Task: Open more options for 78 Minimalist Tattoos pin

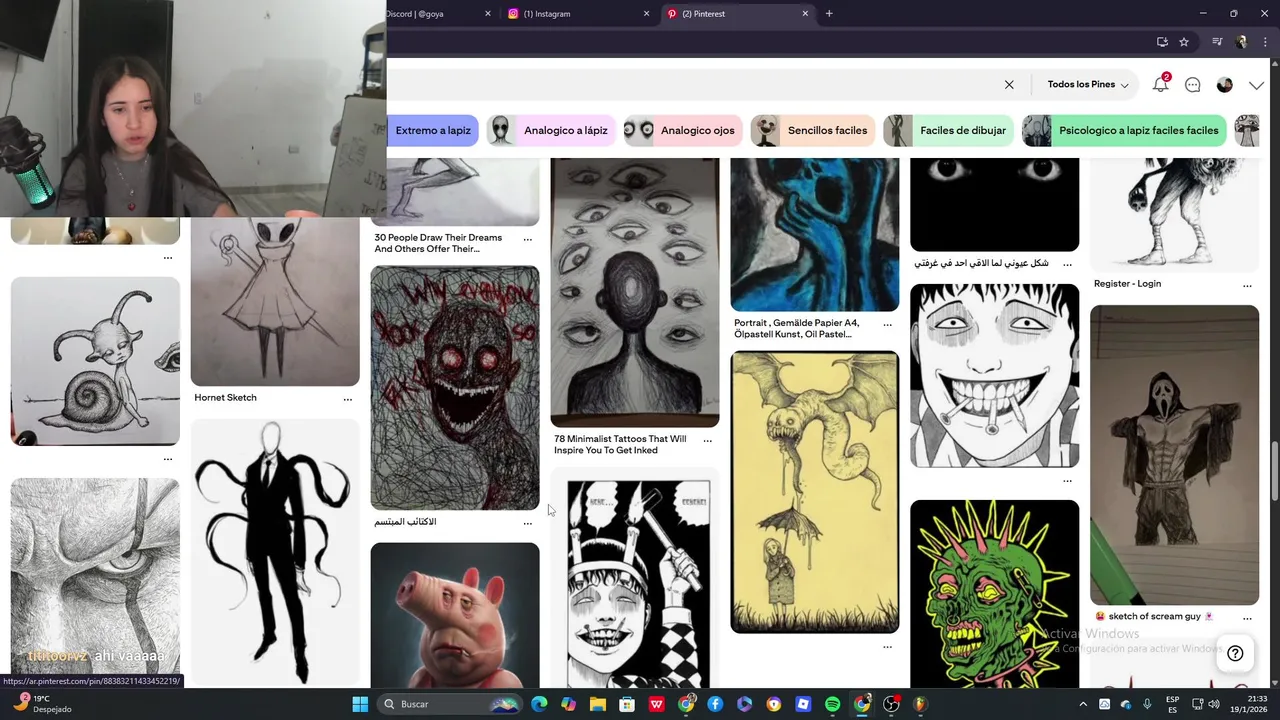Action: coord(708,441)
